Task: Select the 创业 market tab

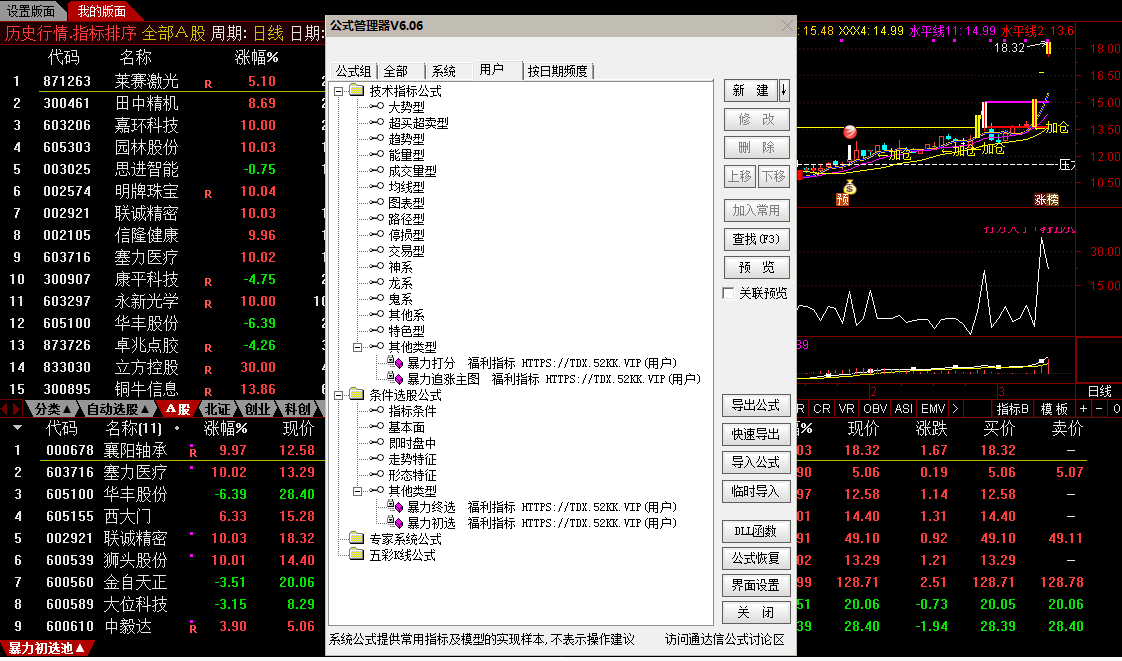Action: (258, 409)
